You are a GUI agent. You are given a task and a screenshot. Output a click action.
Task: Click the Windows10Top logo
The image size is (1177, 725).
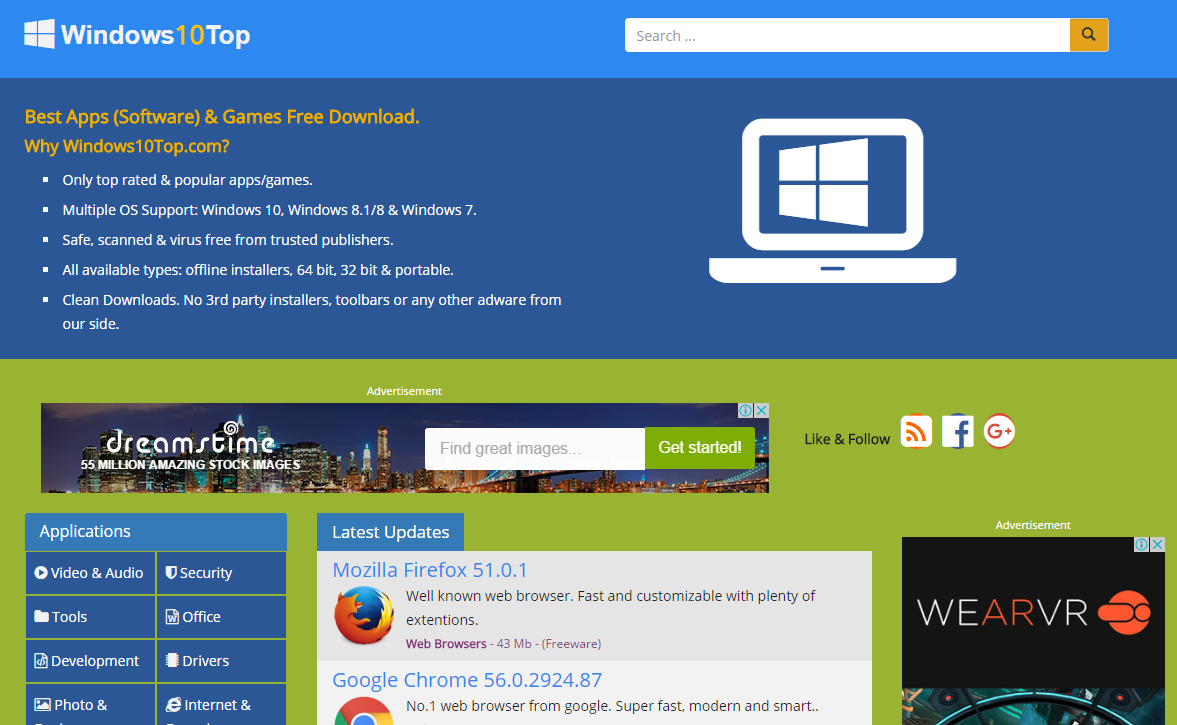point(137,35)
